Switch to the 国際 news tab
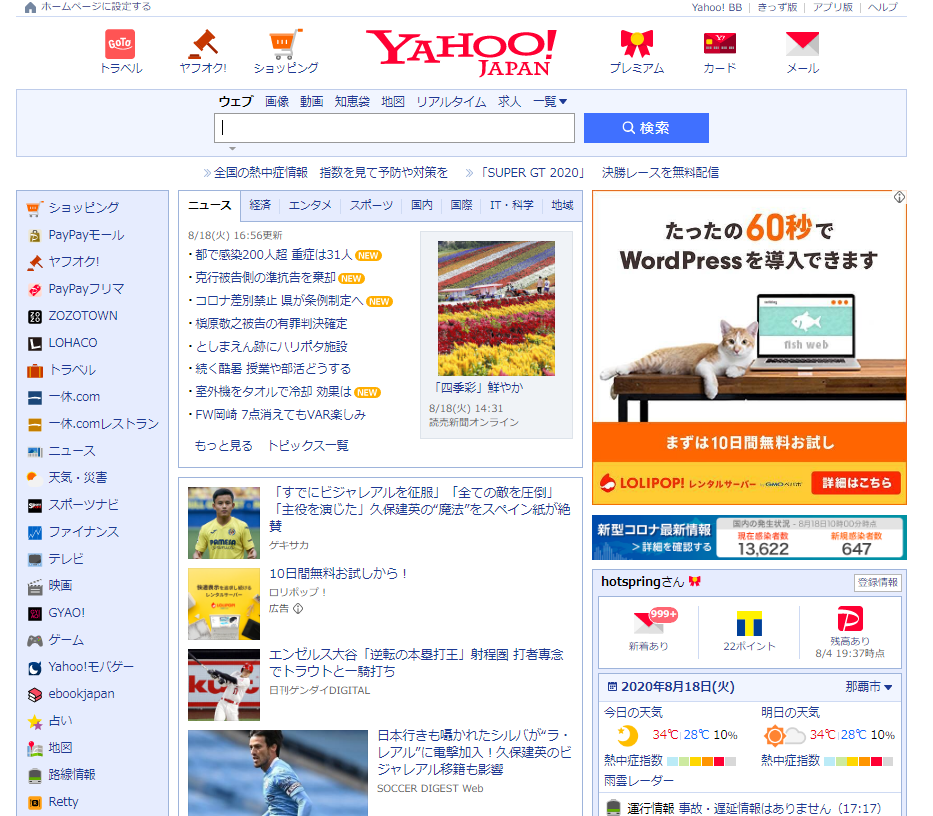This screenshot has width=933, height=816. [x=461, y=205]
